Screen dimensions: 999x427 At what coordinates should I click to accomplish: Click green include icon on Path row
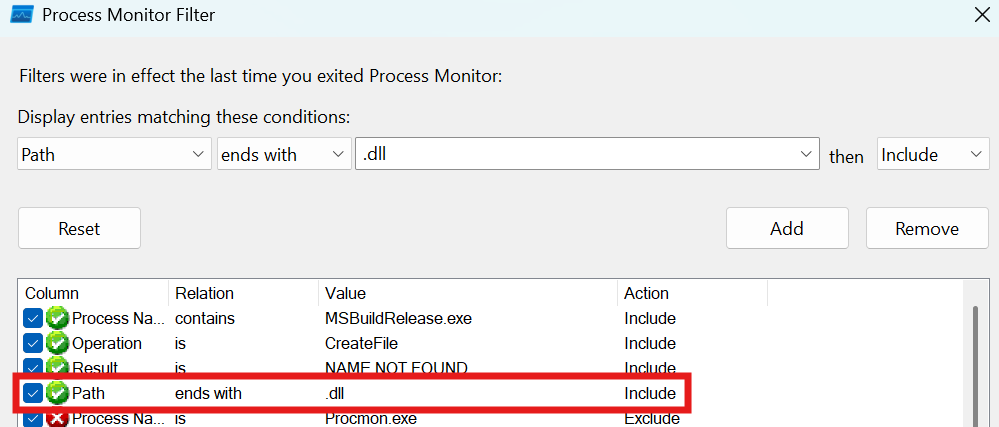(57, 393)
